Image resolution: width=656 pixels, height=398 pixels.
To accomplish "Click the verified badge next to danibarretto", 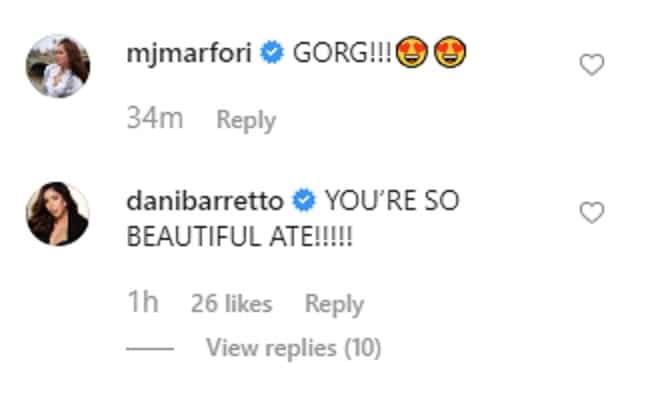I will (304, 200).
